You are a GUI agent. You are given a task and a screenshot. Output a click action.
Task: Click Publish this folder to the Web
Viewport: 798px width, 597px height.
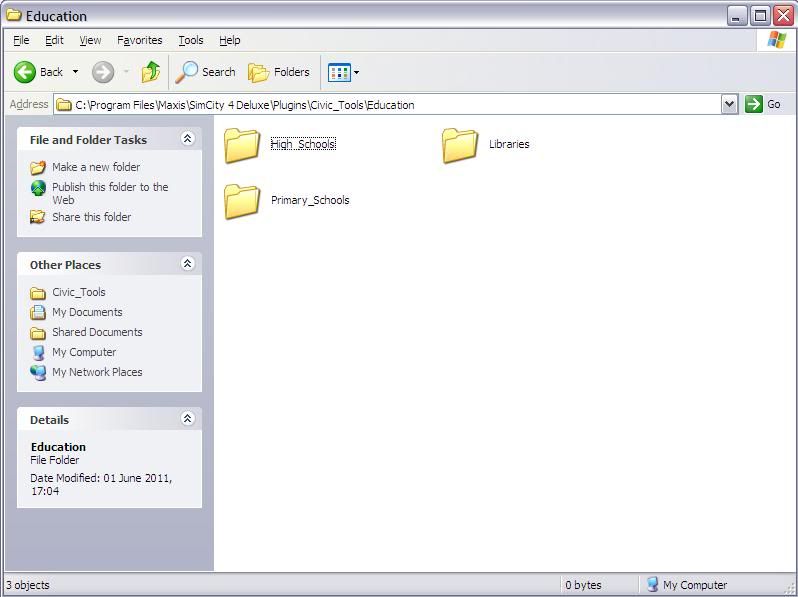coord(110,193)
